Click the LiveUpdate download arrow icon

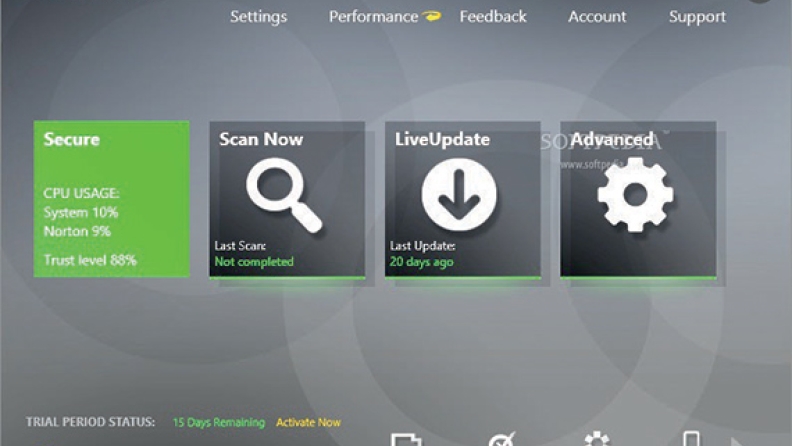coord(459,194)
